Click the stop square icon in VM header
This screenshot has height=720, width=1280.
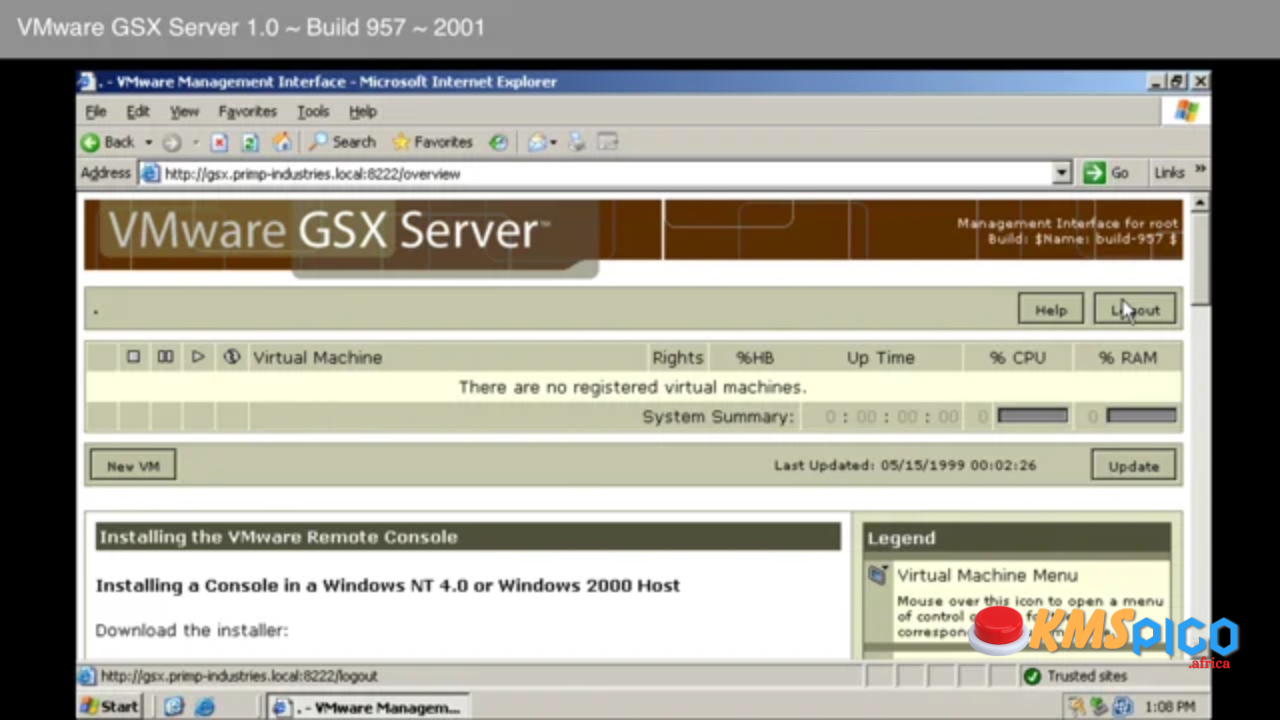pos(133,357)
